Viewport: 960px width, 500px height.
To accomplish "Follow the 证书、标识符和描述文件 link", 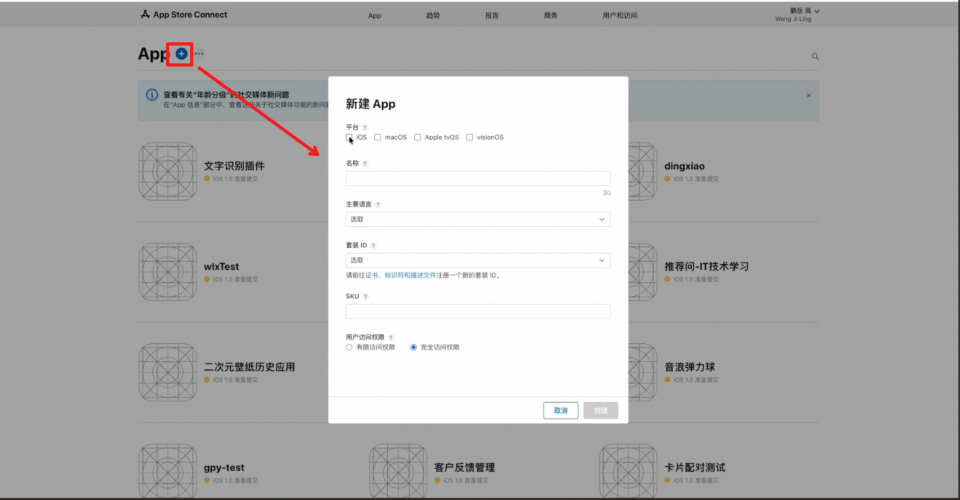I will coord(401,275).
